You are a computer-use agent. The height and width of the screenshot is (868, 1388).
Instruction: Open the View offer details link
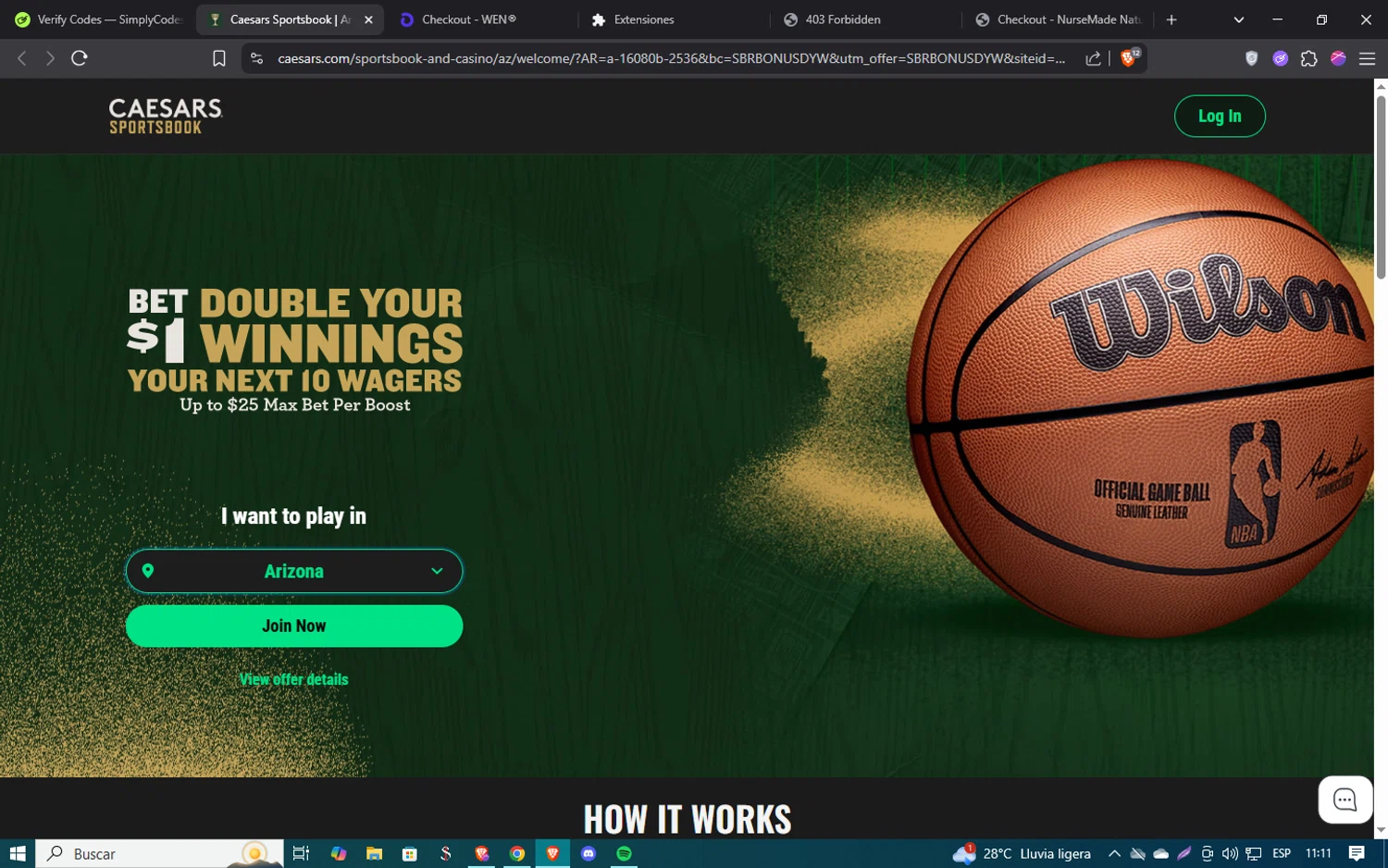pos(294,679)
